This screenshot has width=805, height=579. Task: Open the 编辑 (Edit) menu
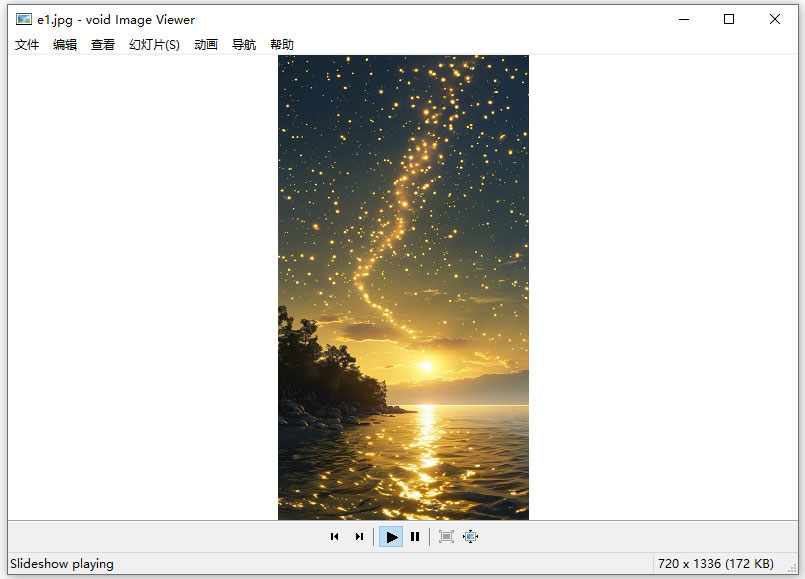[65, 44]
